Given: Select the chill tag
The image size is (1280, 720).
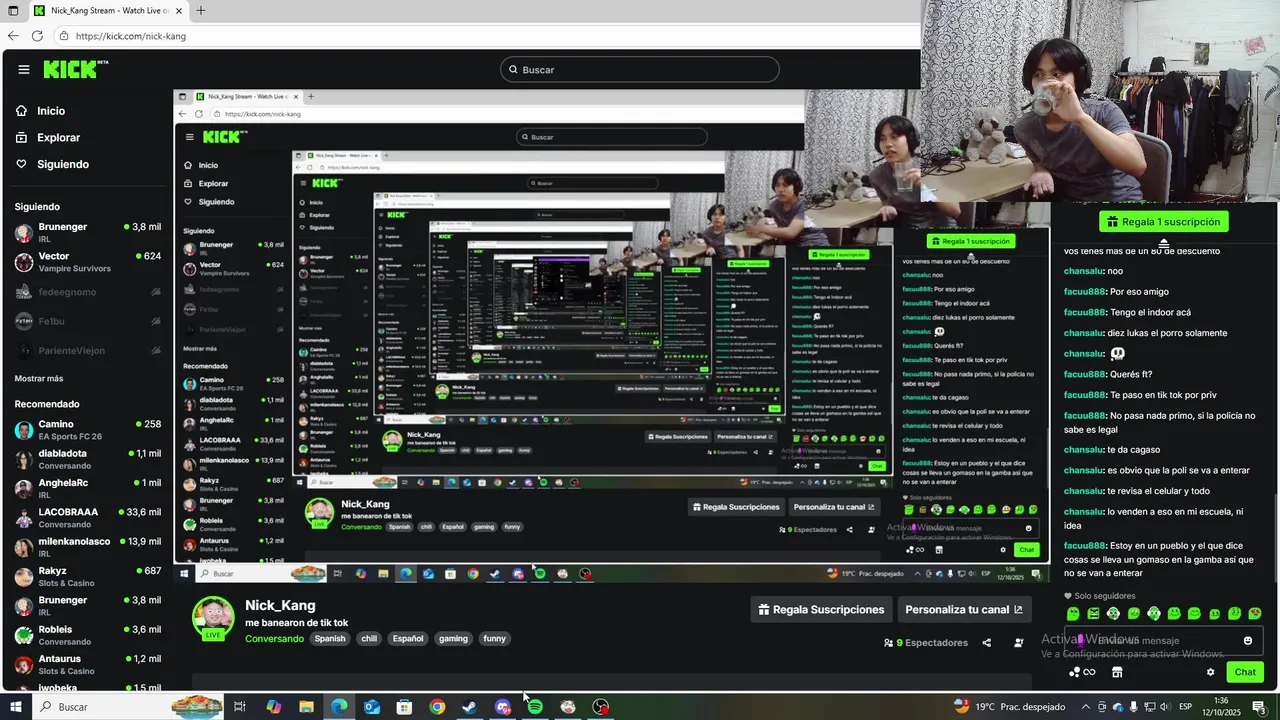Looking at the screenshot, I should 369,639.
